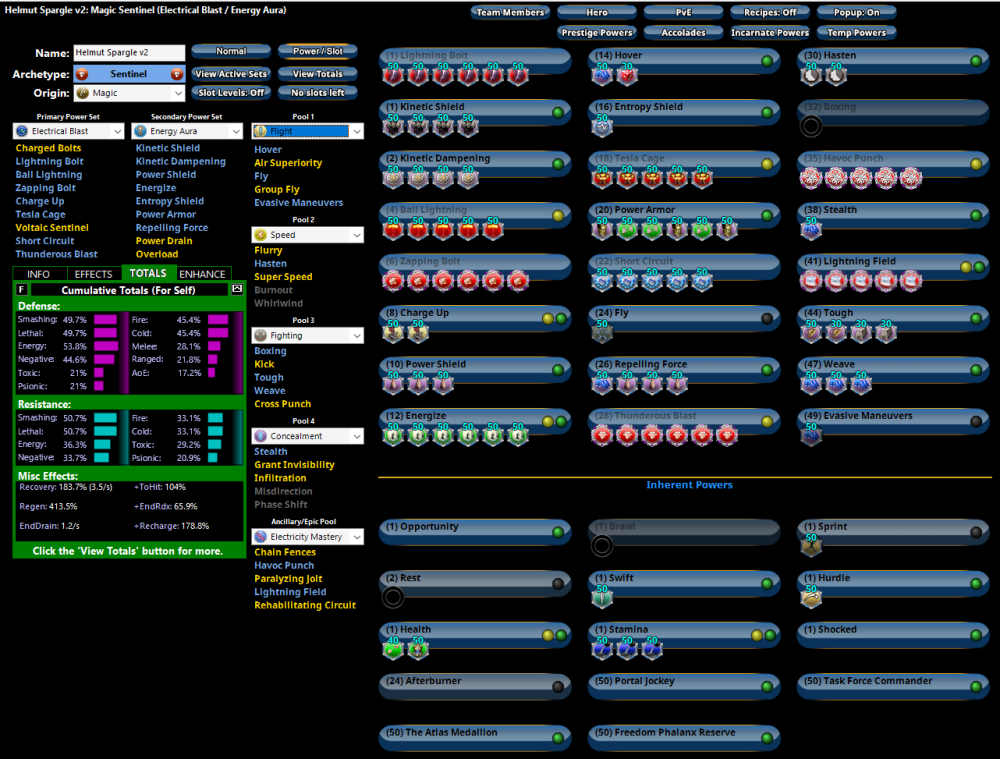1000x759 pixels.
Task: Click the first enhancement slot under Hasten
Action: [x=811, y=75]
